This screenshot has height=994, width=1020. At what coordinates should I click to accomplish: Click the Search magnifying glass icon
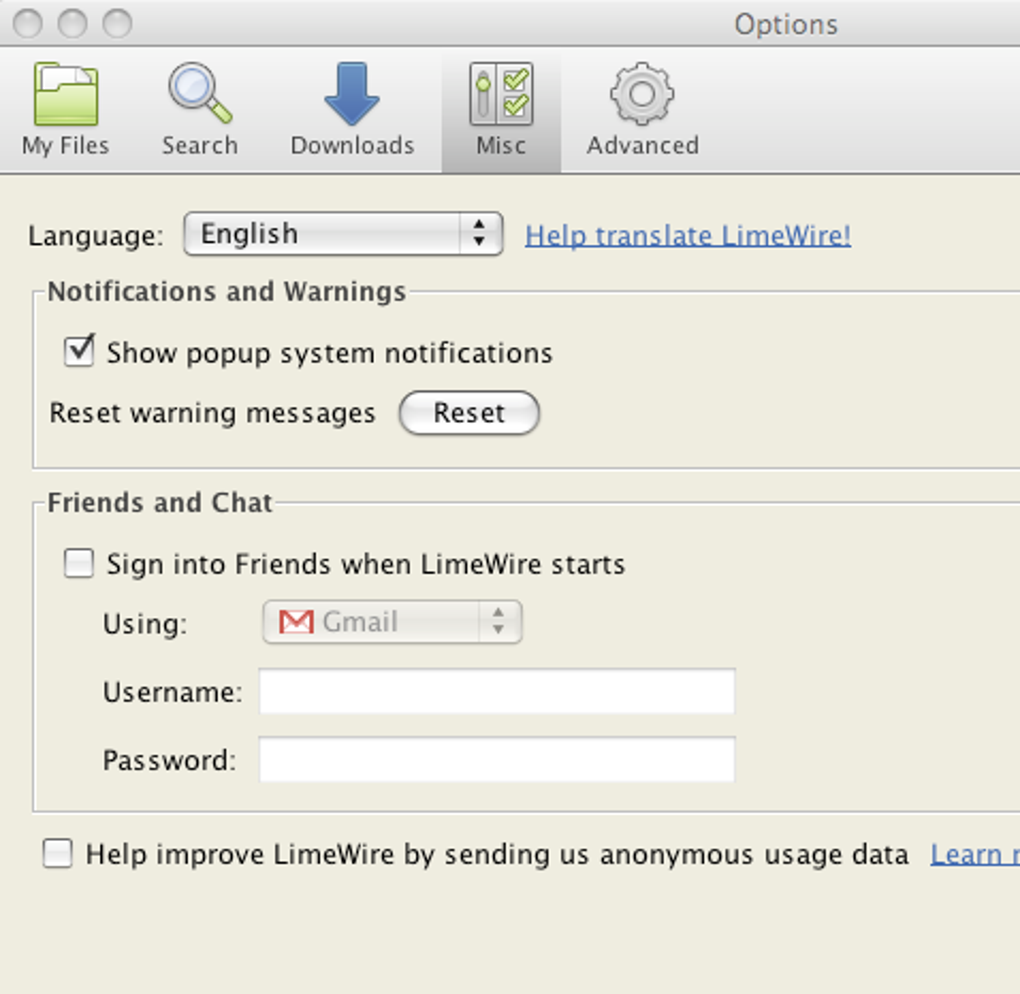coord(200,94)
